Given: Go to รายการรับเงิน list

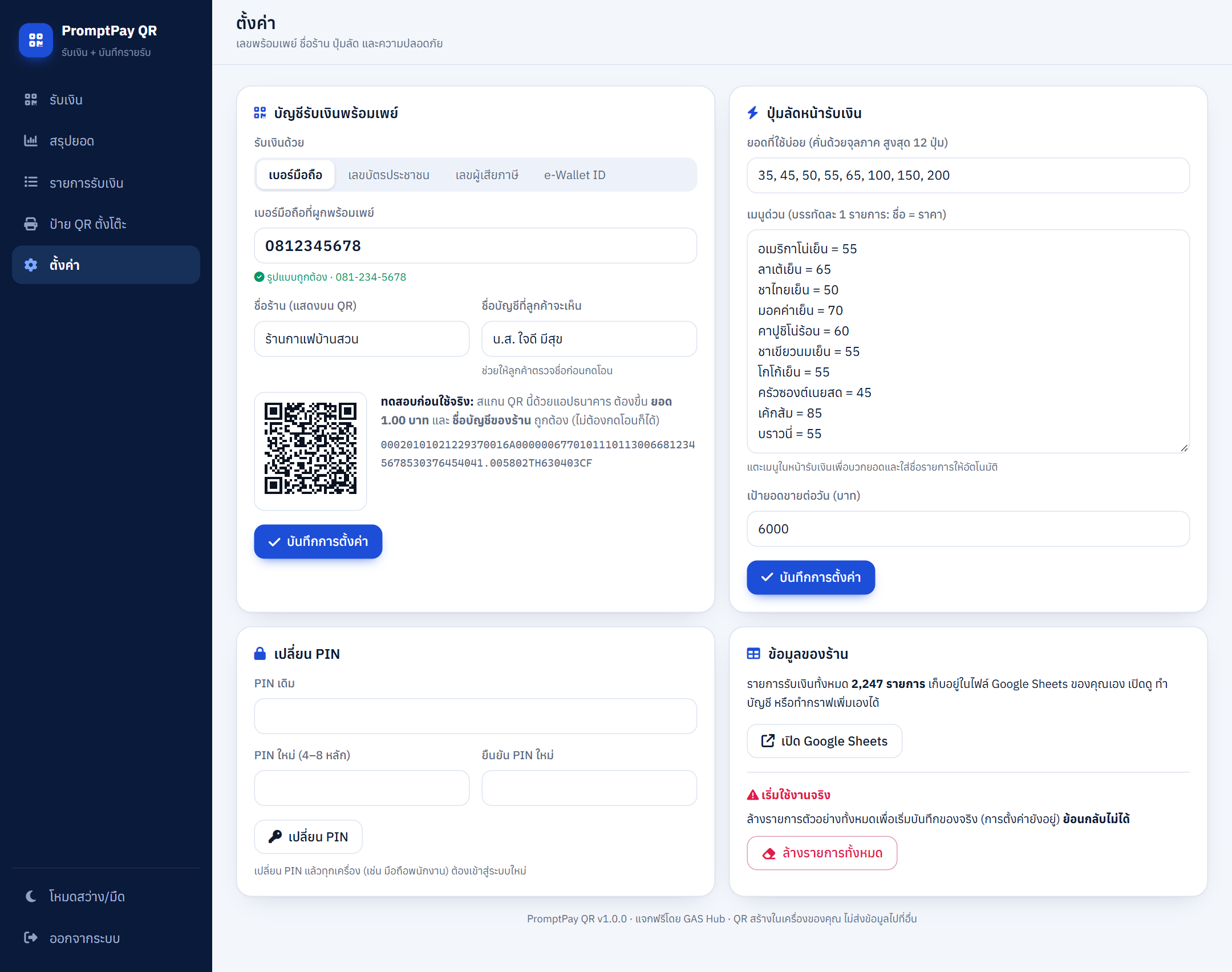Looking at the screenshot, I should 106,183.
